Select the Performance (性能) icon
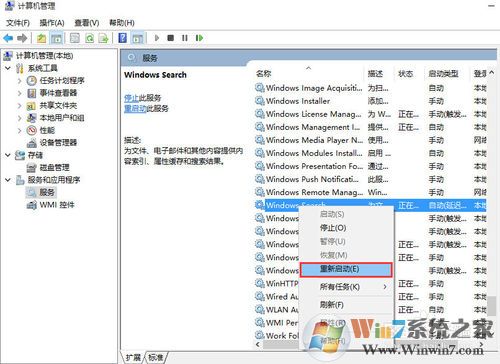 pyautogui.click(x=32, y=130)
